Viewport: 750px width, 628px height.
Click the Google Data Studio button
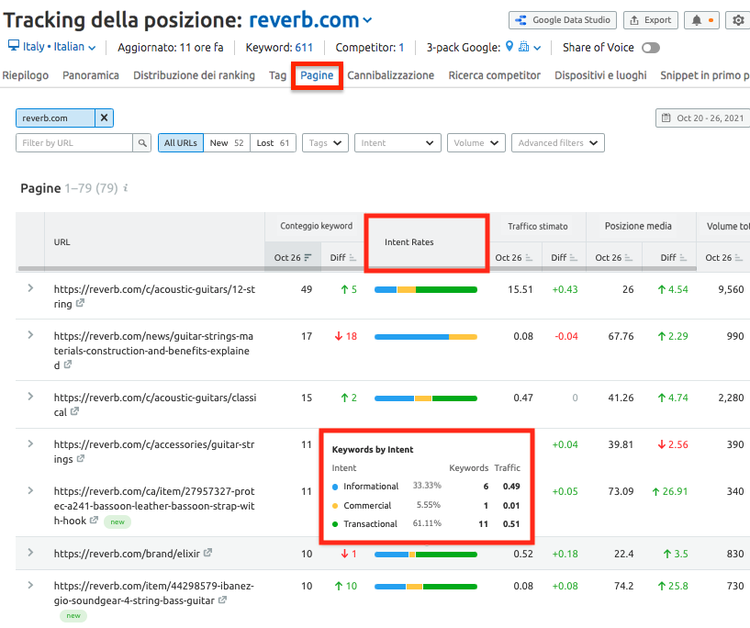pyautogui.click(x=562, y=20)
